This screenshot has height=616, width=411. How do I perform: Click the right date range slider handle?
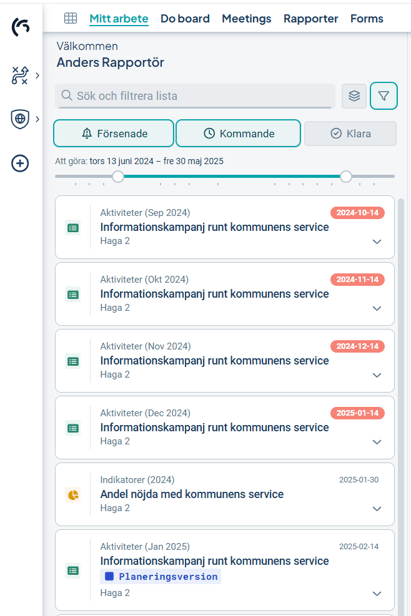346,177
